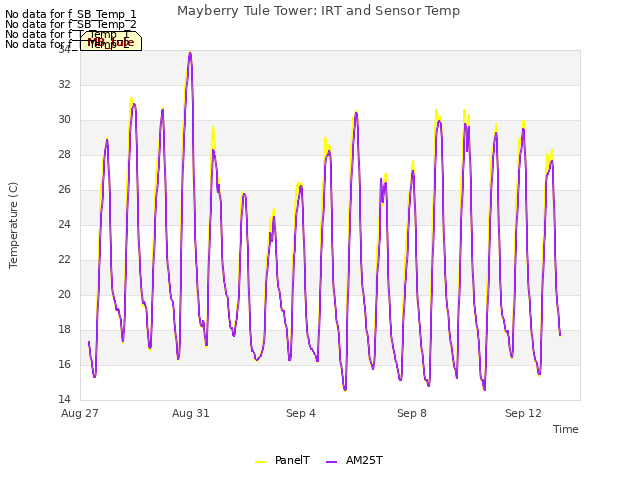This screenshot has width=640, height=480.
Task: Toggle the PanelT legend entry
Action: pyautogui.click(x=282, y=460)
